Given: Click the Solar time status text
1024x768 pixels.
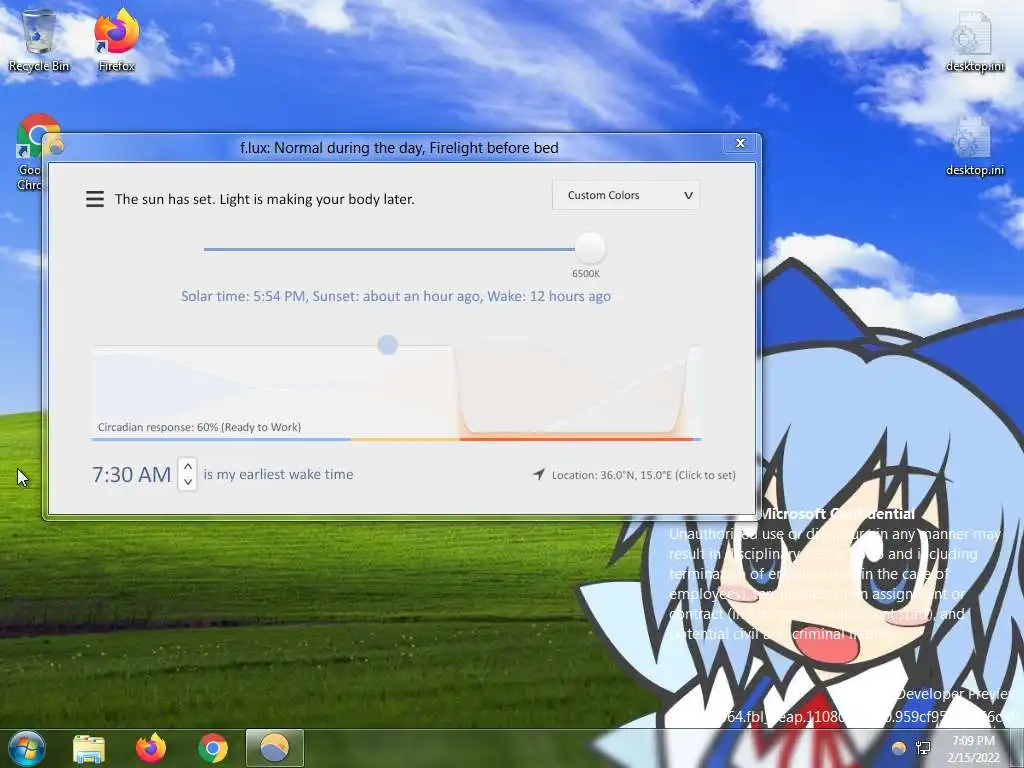Looking at the screenshot, I should click(396, 296).
